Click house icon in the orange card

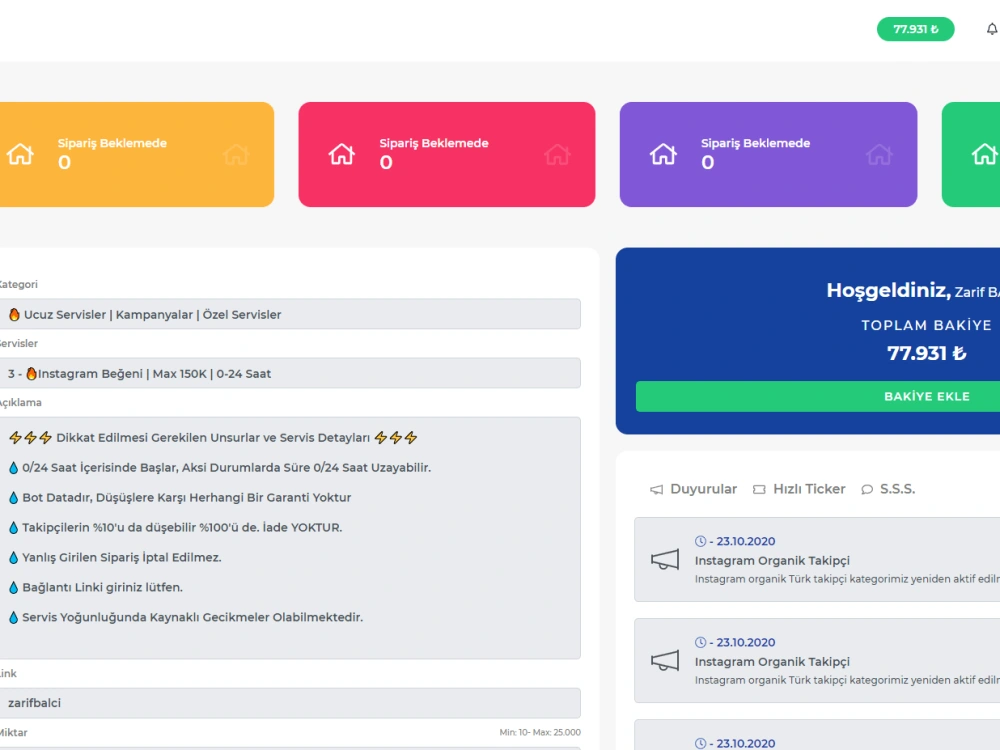point(20,154)
